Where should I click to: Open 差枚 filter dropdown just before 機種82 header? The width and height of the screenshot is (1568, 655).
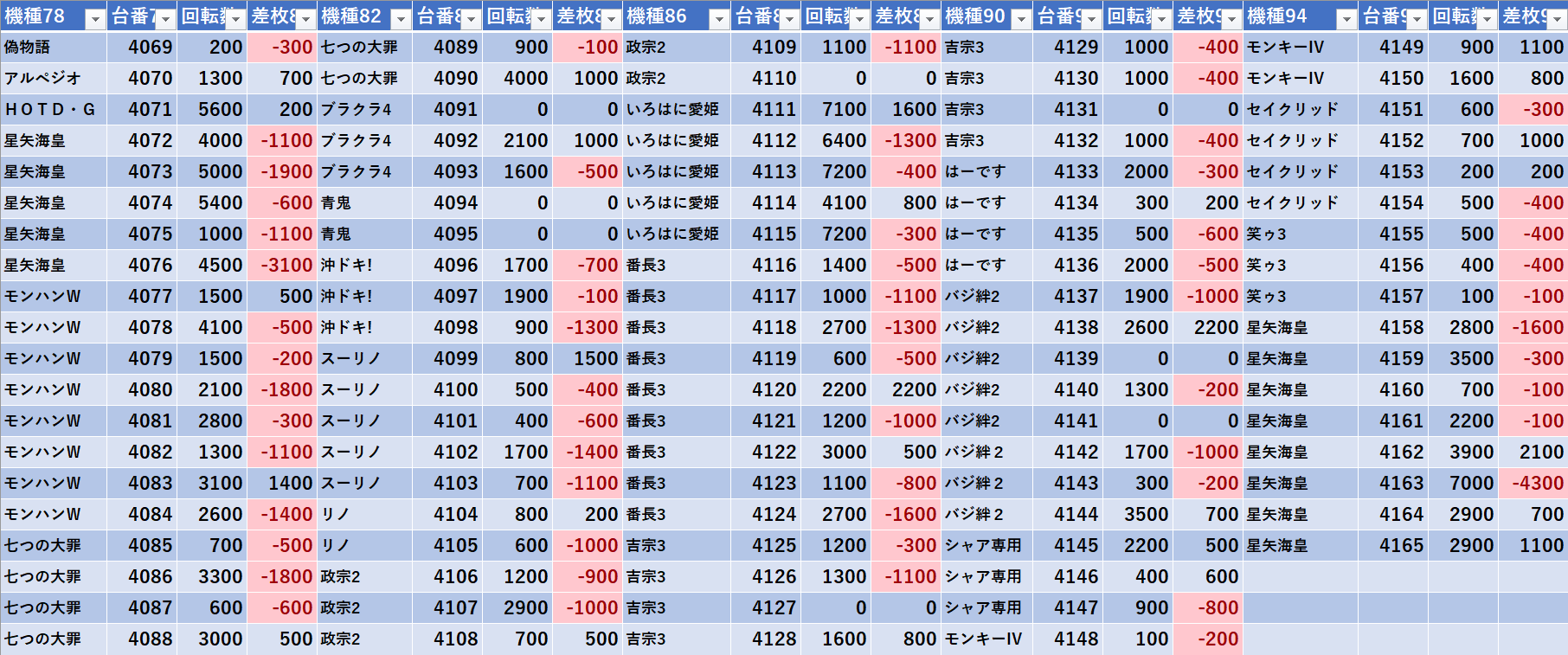pos(305,18)
